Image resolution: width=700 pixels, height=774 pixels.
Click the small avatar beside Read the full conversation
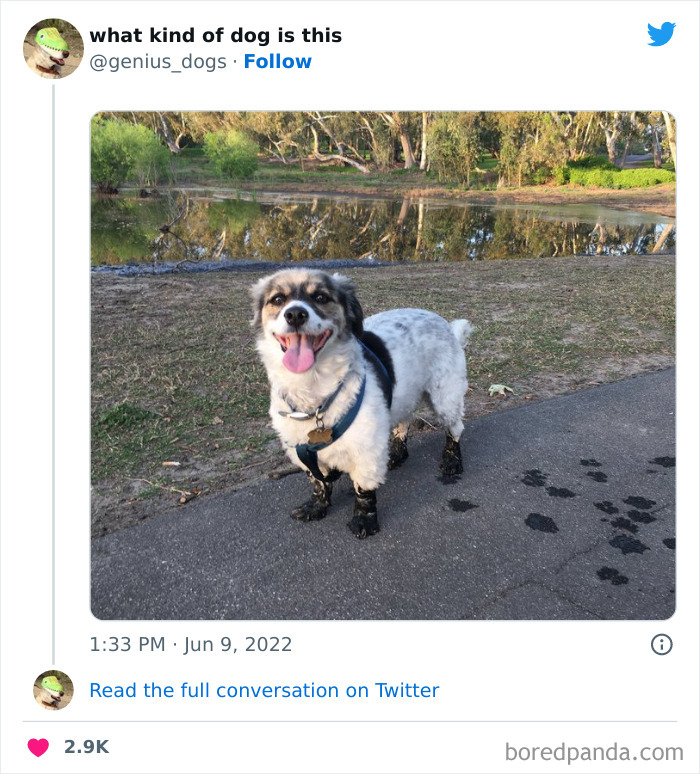coord(53,690)
